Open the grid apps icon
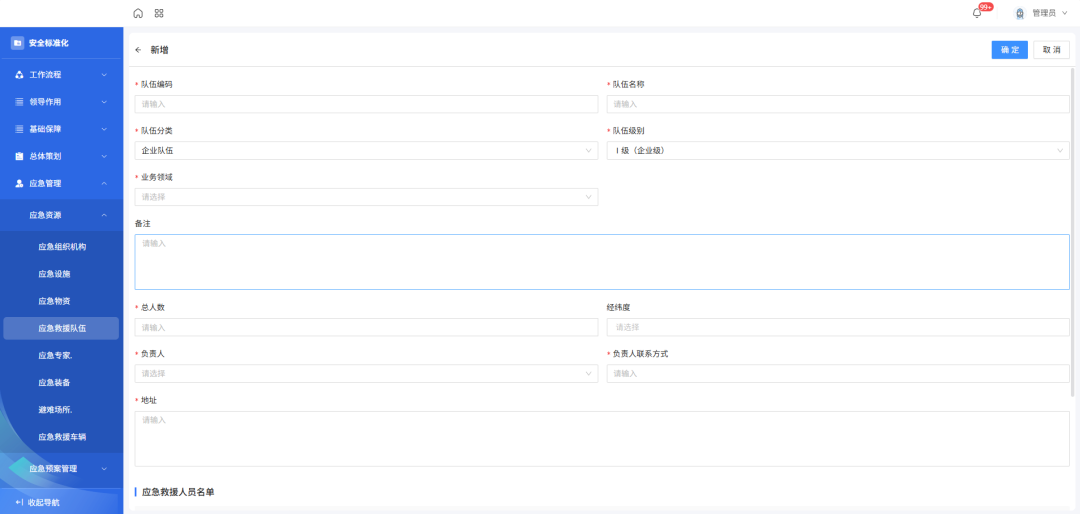This screenshot has height=514, width=1080. tap(159, 13)
